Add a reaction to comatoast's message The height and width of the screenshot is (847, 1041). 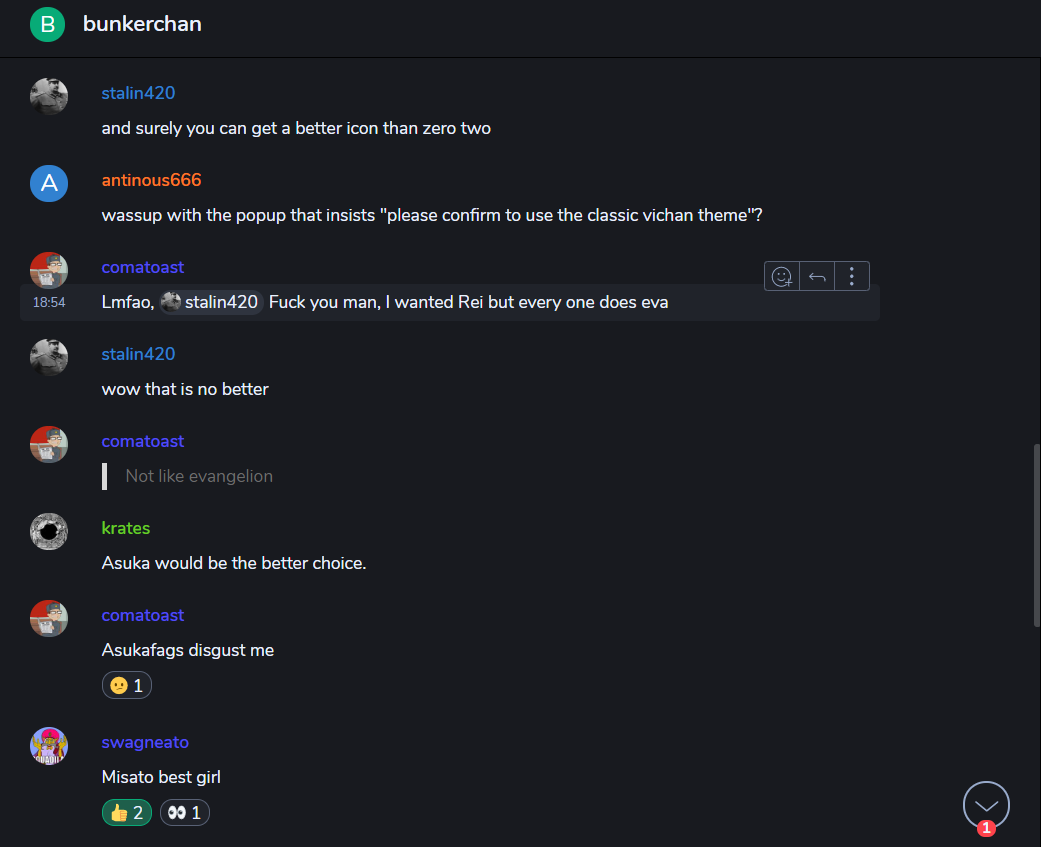pyautogui.click(x=781, y=276)
